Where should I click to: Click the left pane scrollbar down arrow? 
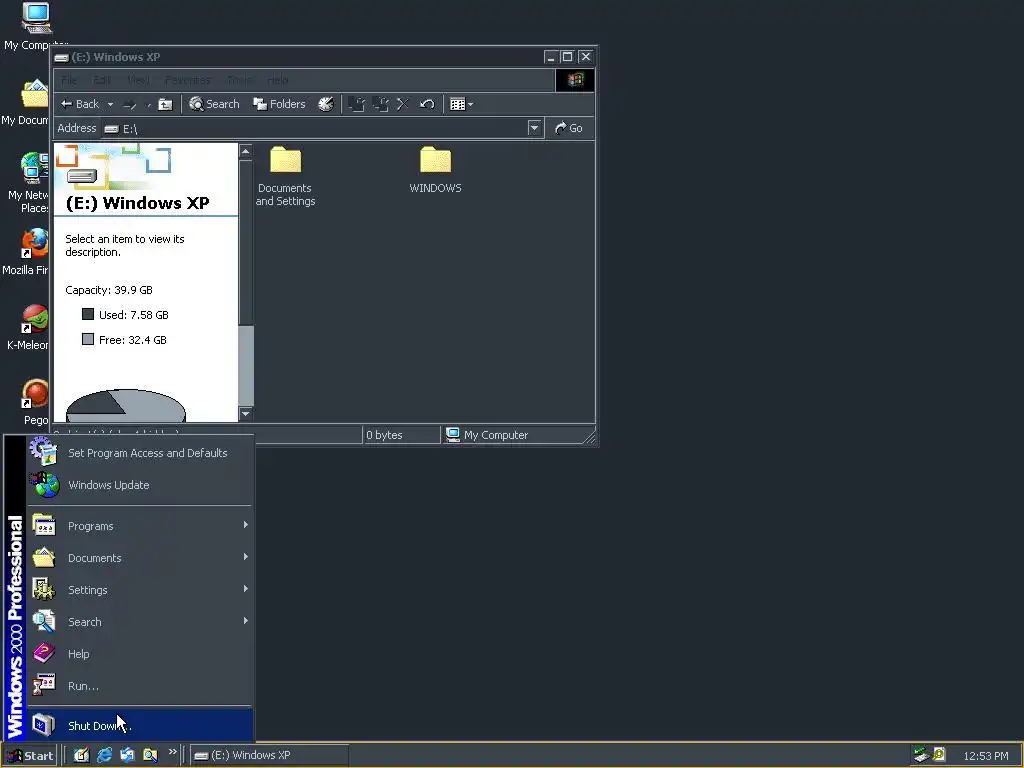246,413
